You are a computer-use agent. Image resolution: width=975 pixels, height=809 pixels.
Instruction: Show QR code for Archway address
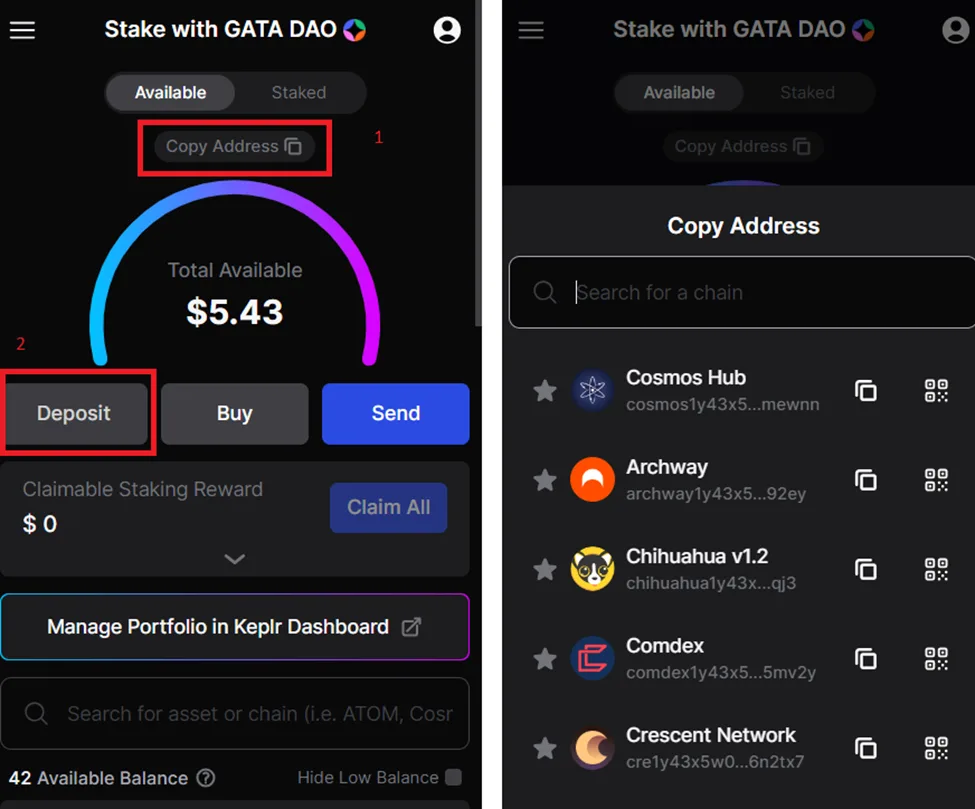point(936,480)
